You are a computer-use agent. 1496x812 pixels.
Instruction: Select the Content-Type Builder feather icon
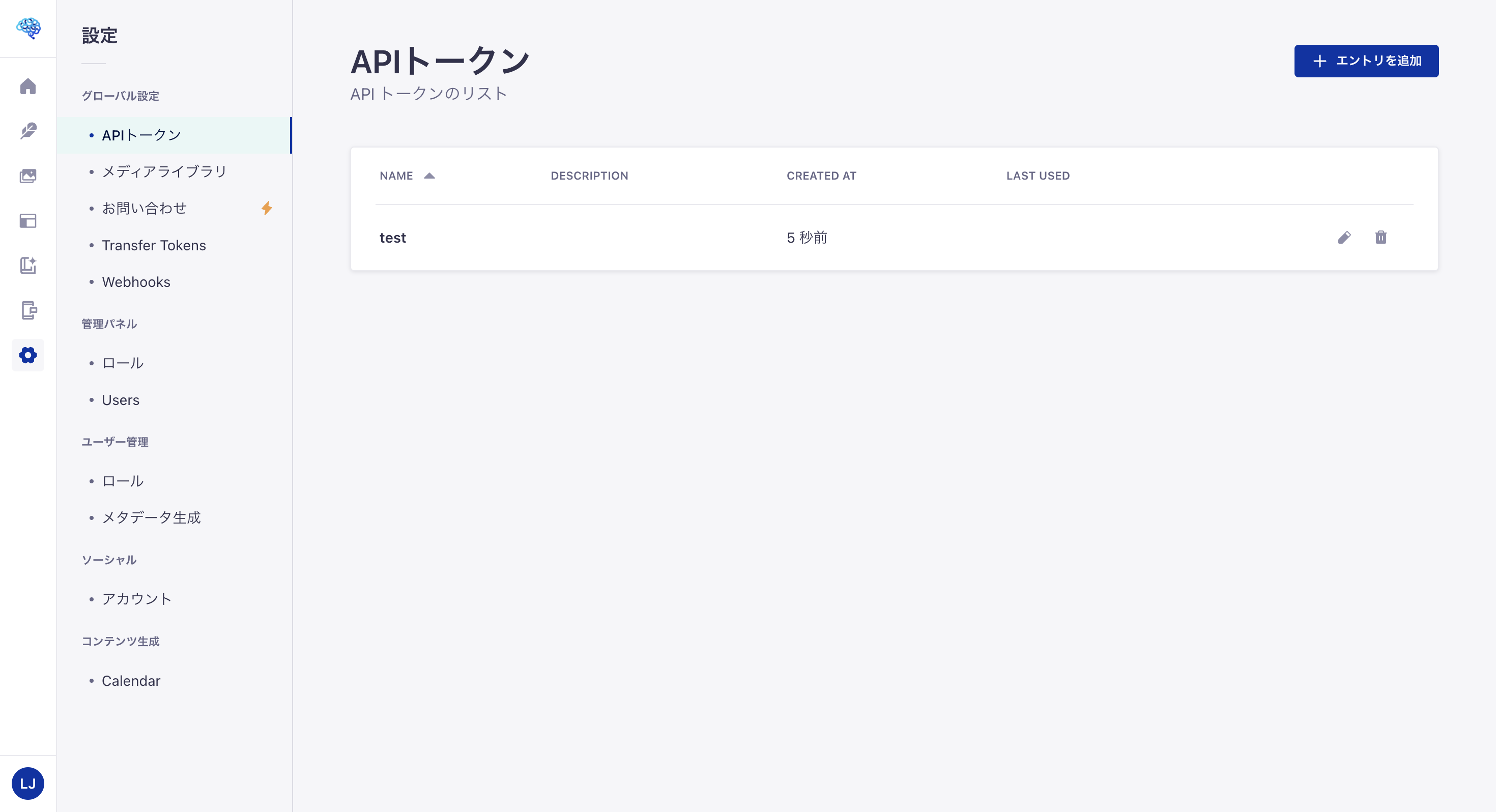click(x=28, y=131)
